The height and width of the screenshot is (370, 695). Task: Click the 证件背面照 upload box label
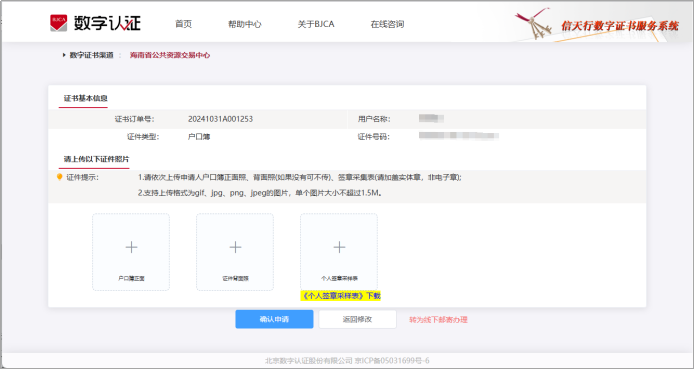point(235,278)
